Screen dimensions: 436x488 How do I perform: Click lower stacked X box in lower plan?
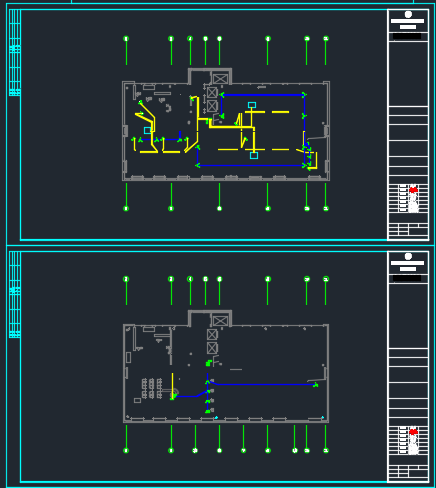212,348
